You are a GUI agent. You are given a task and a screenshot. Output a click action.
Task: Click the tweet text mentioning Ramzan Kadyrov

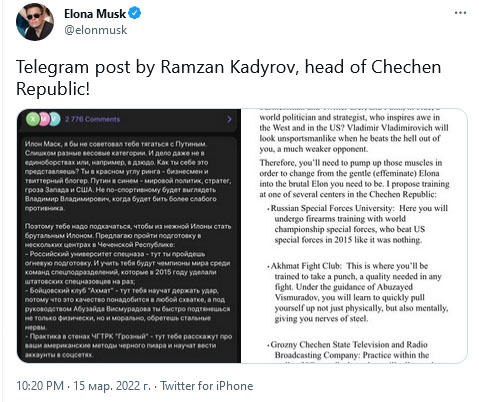point(229,78)
